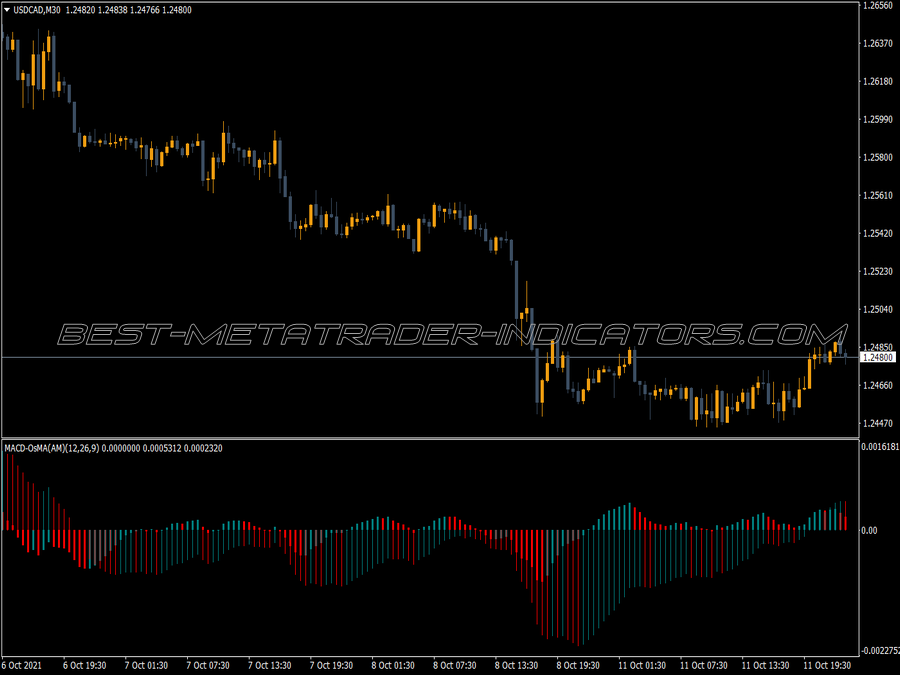Viewport: 900px width, 675px height.
Task: Select the 8 Oct 07:30 time label
Action: (x=455, y=665)
